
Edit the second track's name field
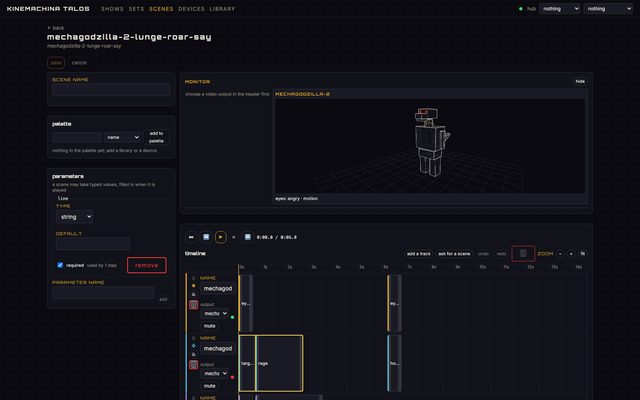pos(218,349)
